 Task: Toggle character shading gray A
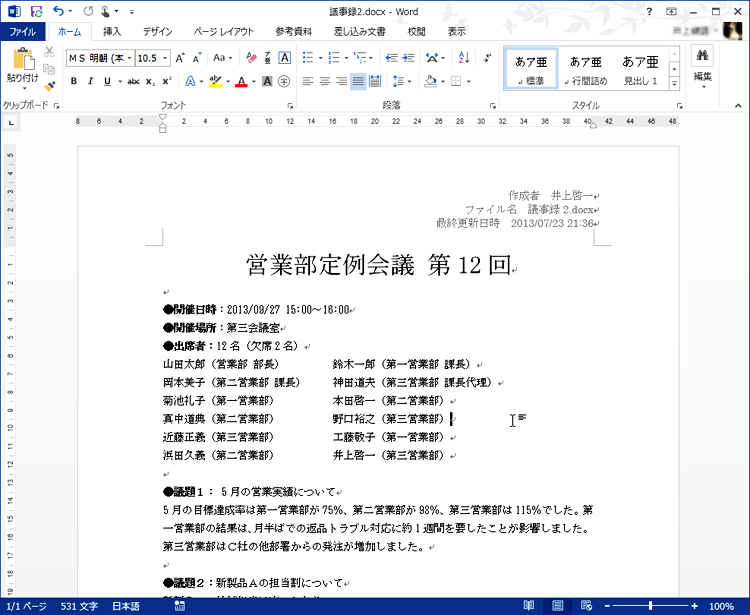pyautogui.click(x=267, y=81)
